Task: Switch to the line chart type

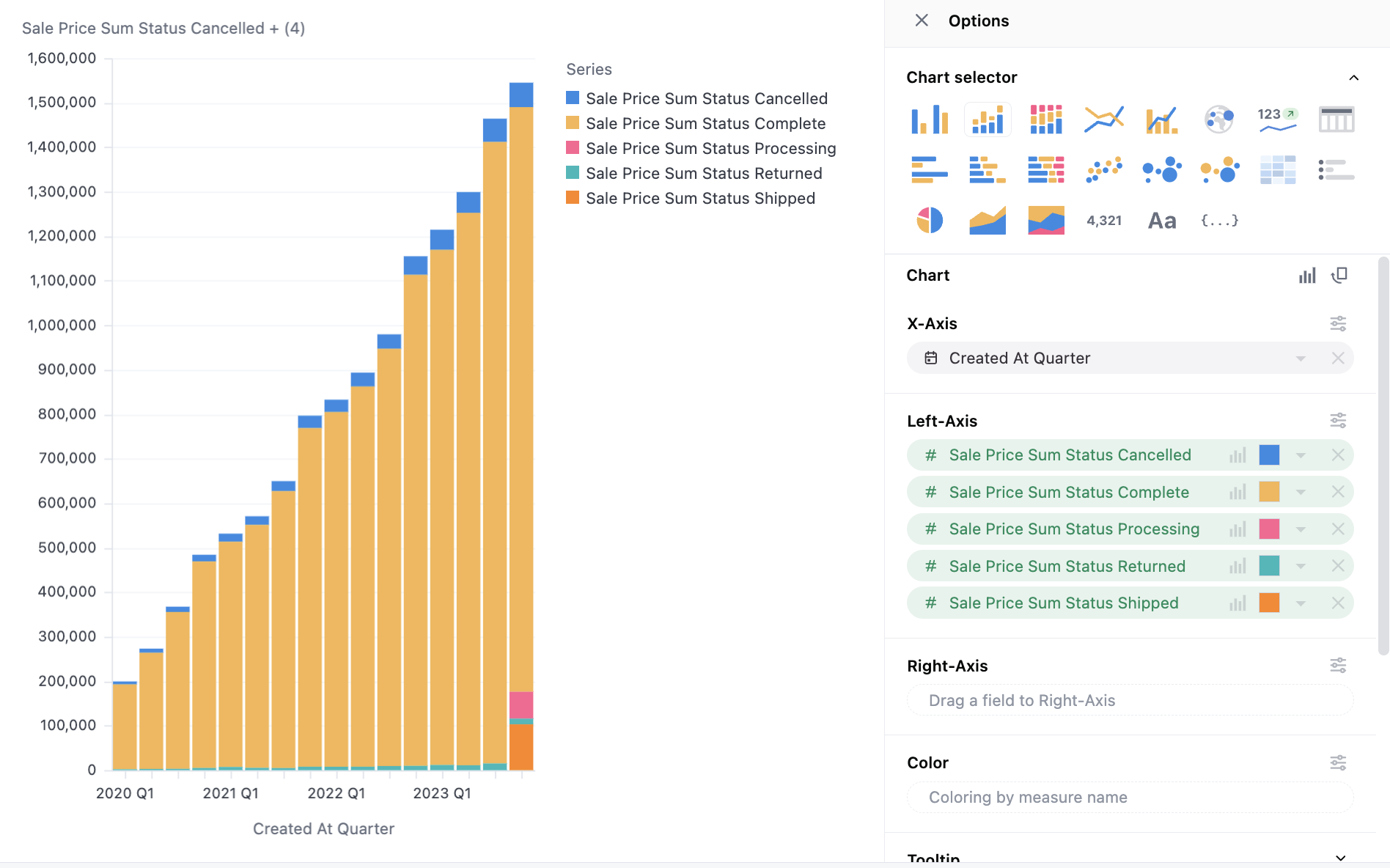Action: (x=1103, y=119)
